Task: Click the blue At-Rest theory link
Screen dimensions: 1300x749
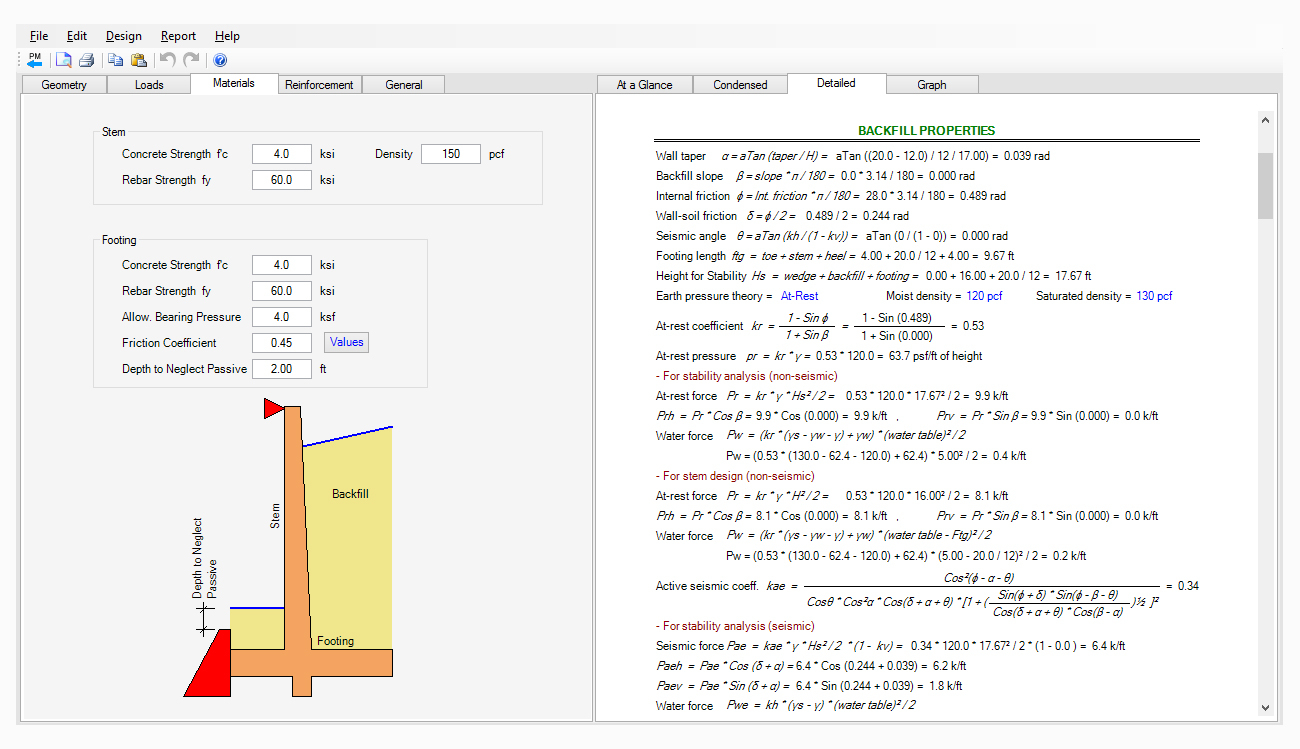Action: [799, 296]
